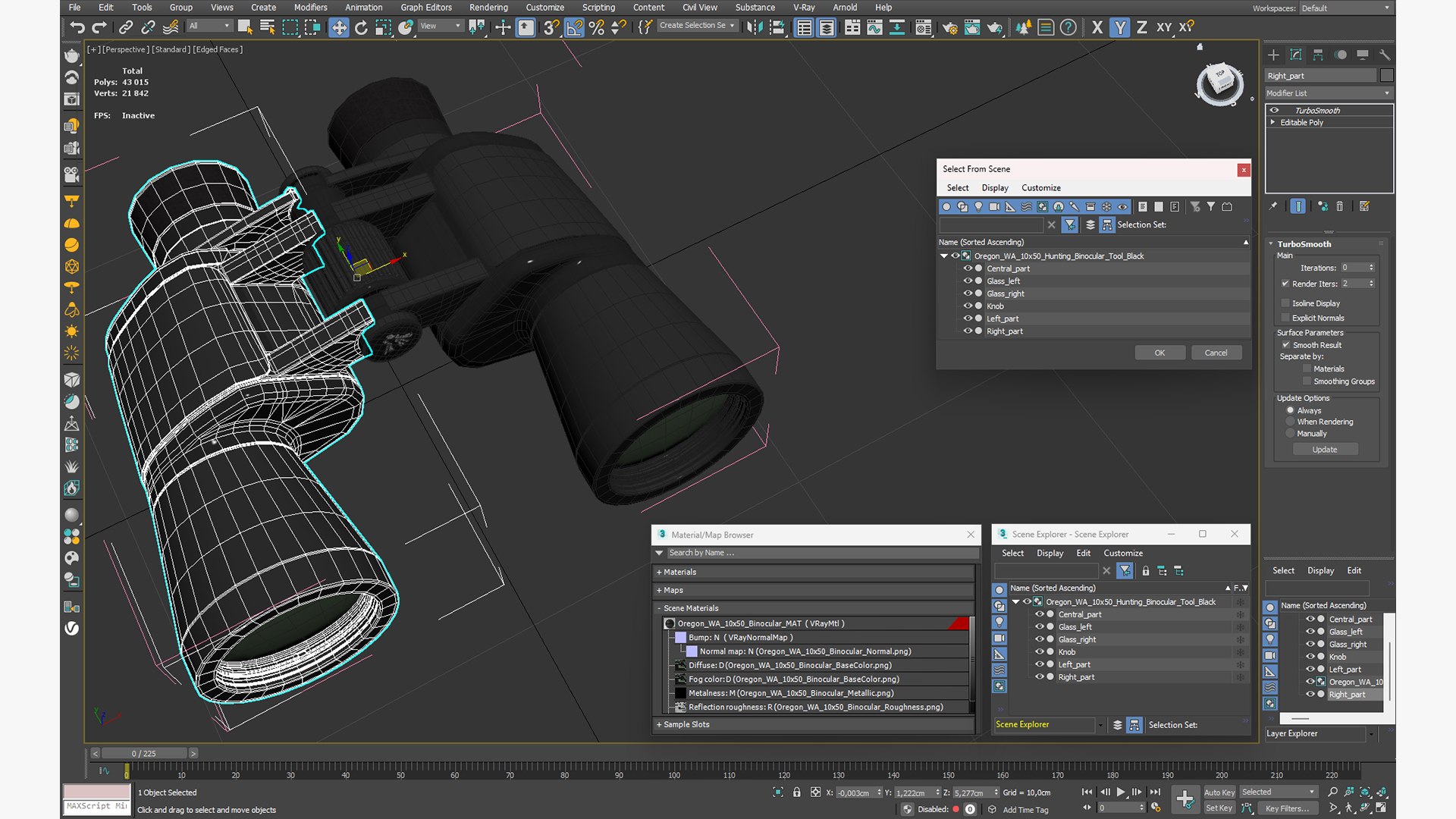This screenshot has height=819, width=1456.
Task: Activate the Select and Move tool
Action: 338,28
